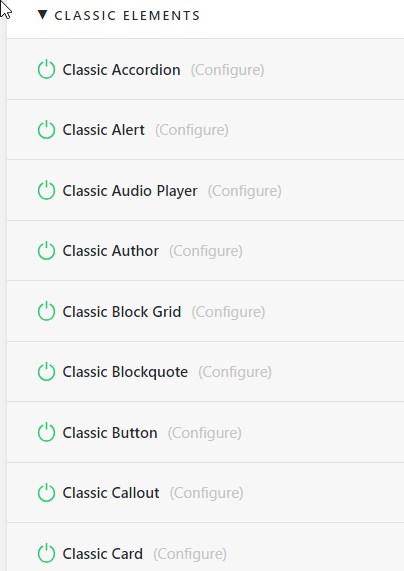The image size is (404, 571).
Task: Open Configure for Classic Accordion
Action: 227,70
